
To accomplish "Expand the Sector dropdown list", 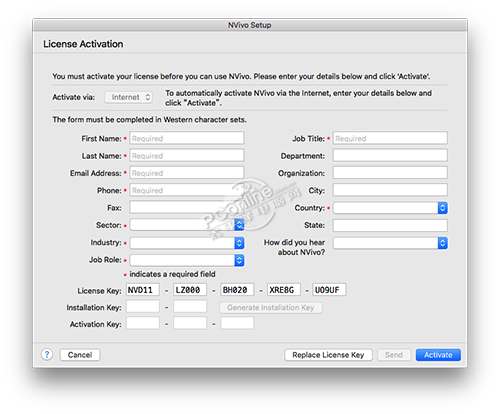I will (187, 225).
